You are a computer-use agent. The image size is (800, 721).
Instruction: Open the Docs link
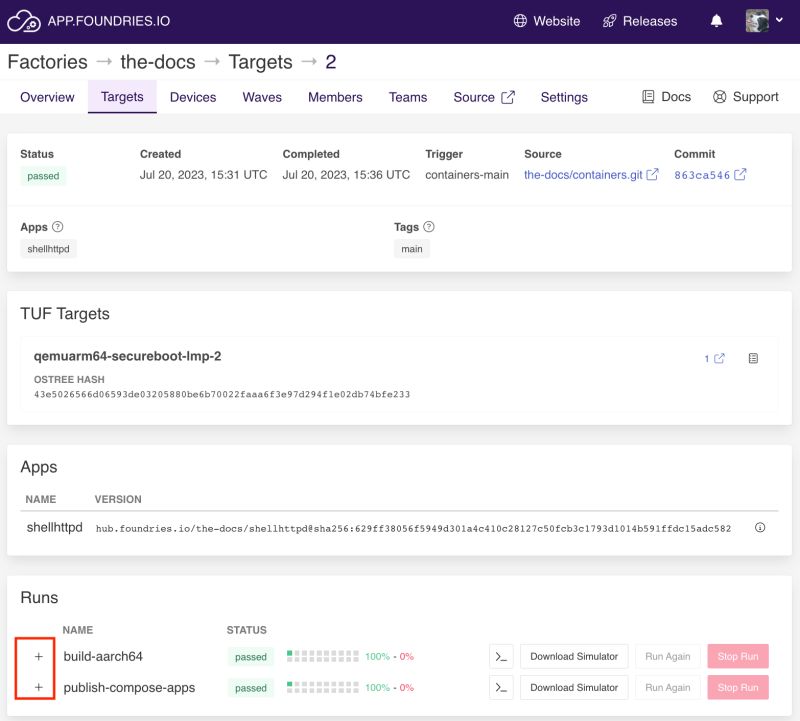[x=676, y=96]
